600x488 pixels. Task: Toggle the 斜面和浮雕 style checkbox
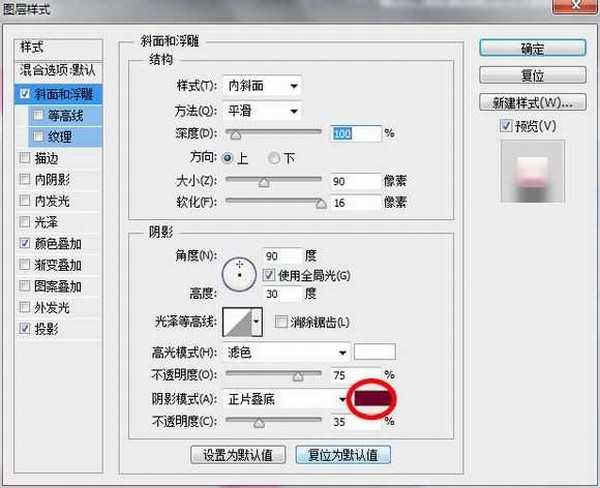tap(24, 93)
